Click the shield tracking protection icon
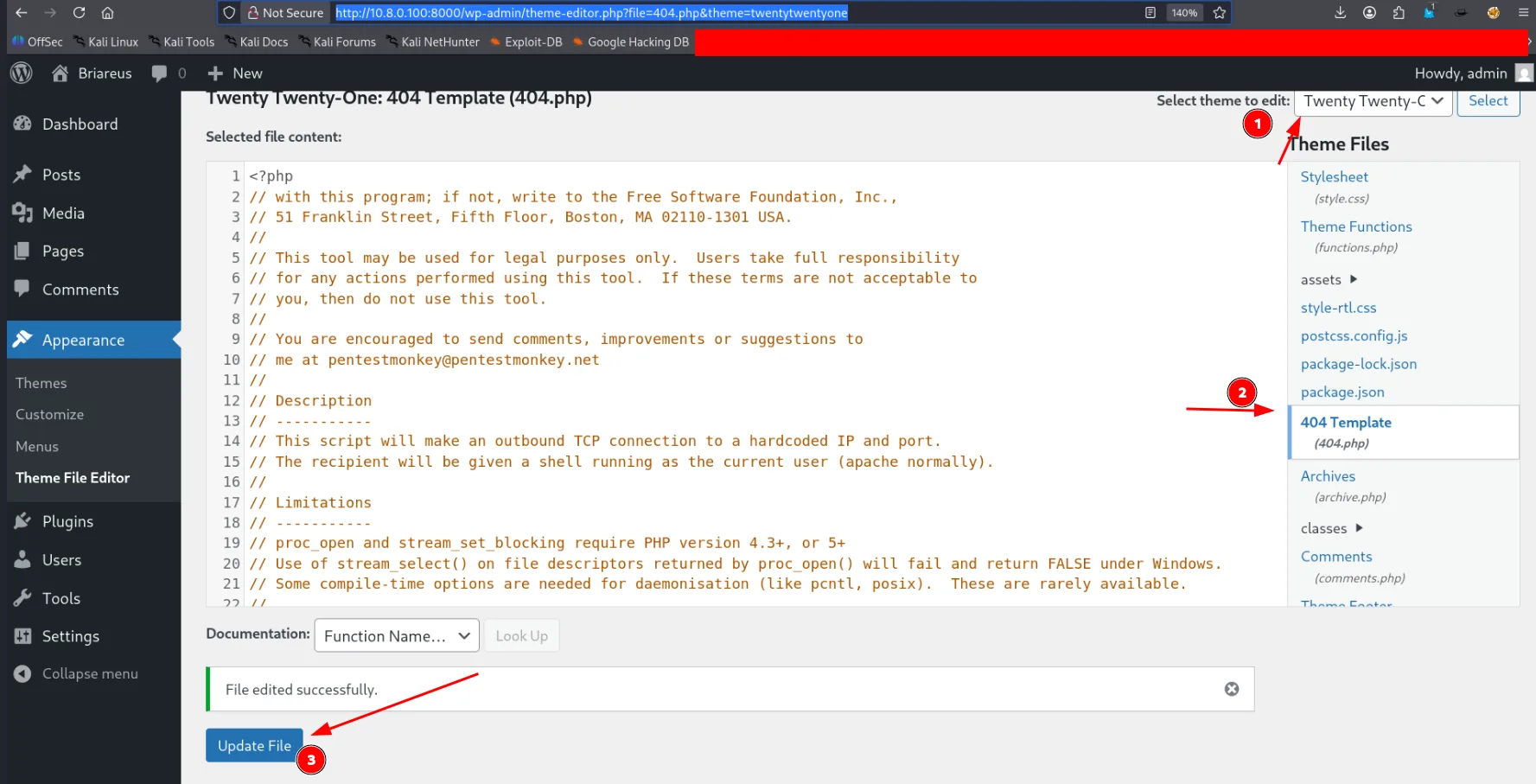 (x=229, y=13)
